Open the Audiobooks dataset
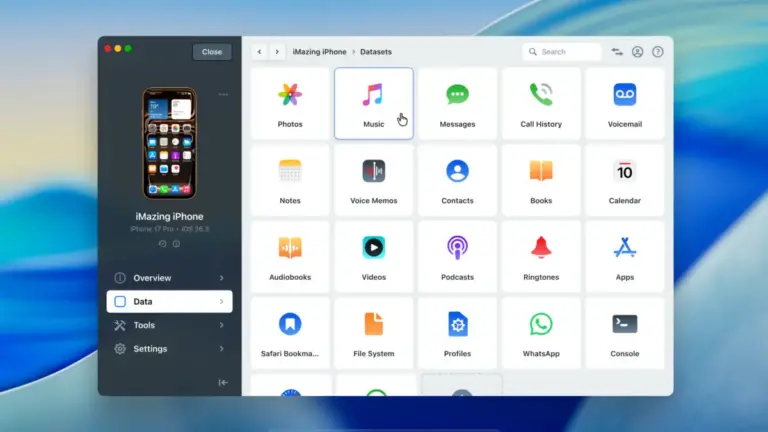This screenshot has height=432, width=768. point(290,256)
